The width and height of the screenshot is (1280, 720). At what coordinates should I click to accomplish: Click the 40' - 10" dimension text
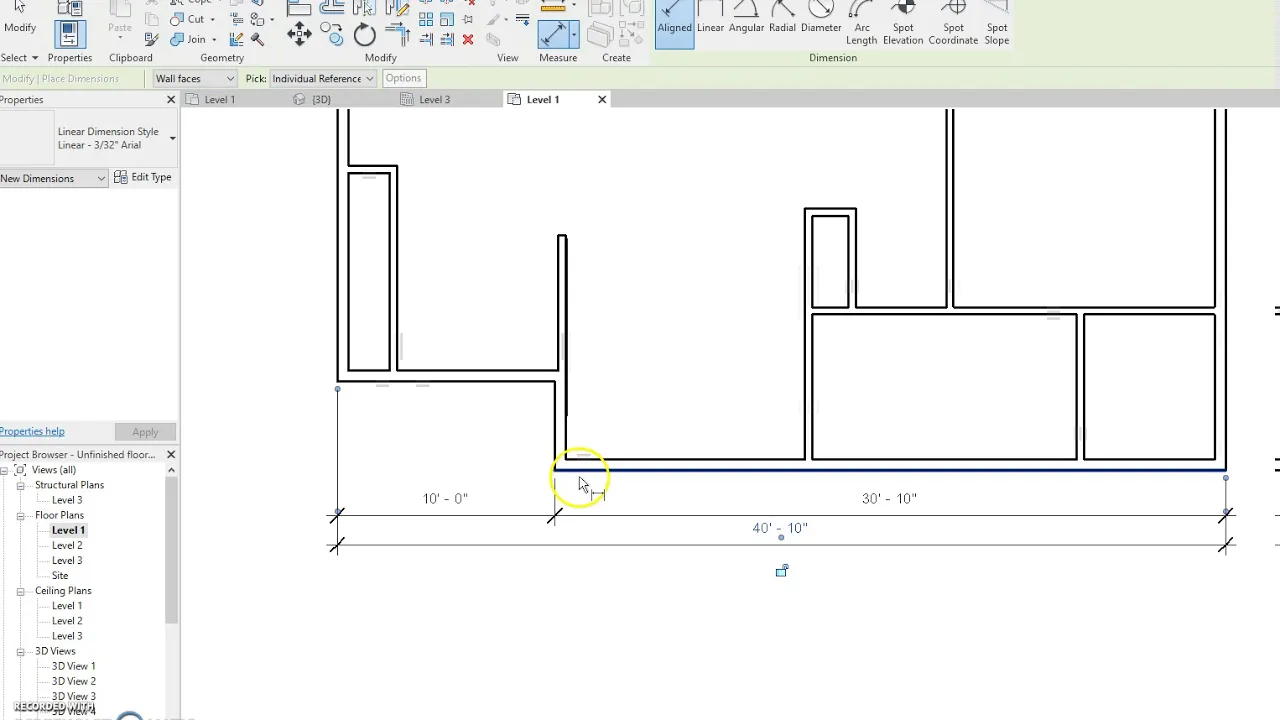(x=780, y=528)
